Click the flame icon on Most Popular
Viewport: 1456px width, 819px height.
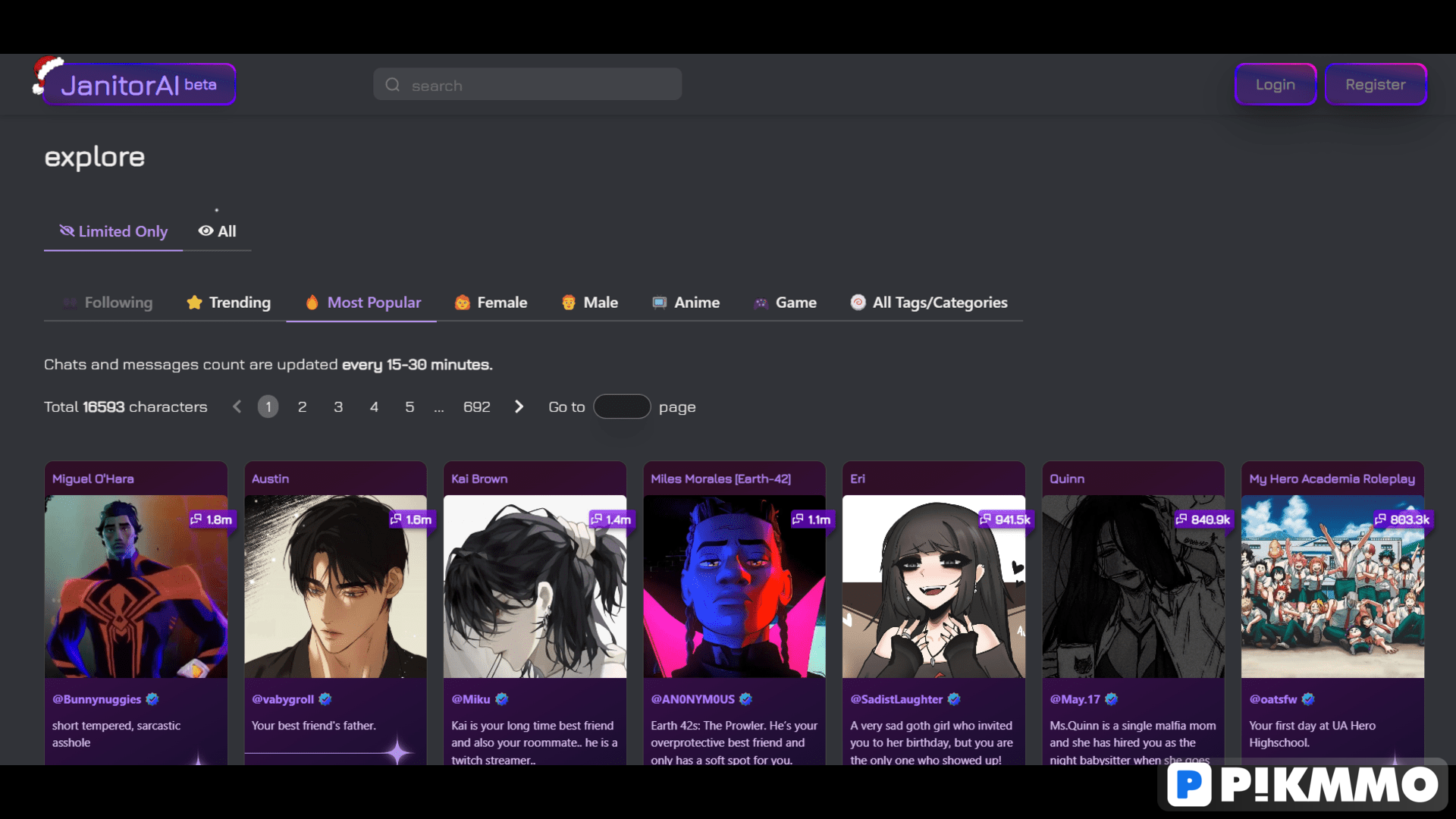pyautogui.click(x=312, y=303)
